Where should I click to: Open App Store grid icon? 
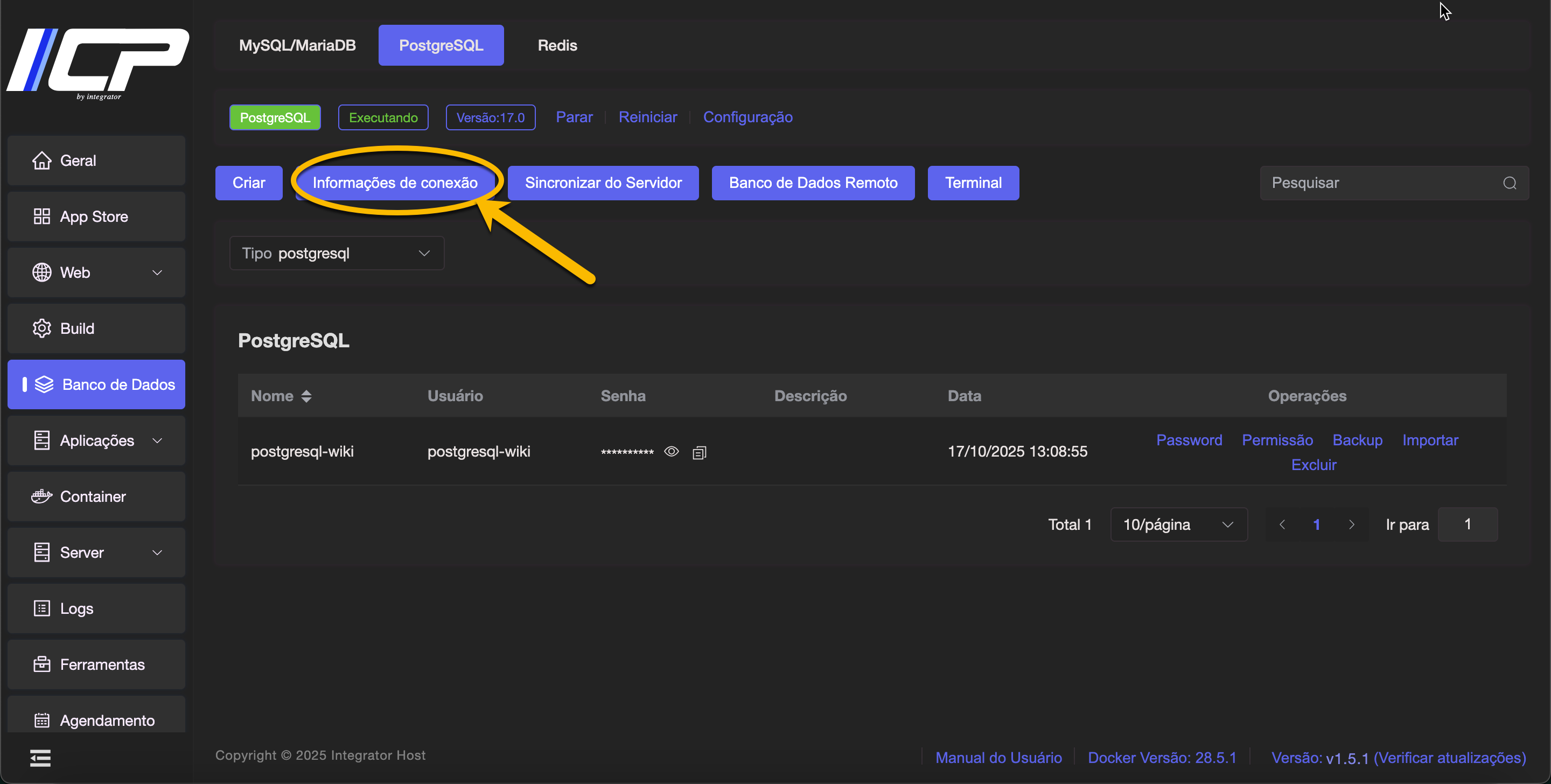[41, 217]
